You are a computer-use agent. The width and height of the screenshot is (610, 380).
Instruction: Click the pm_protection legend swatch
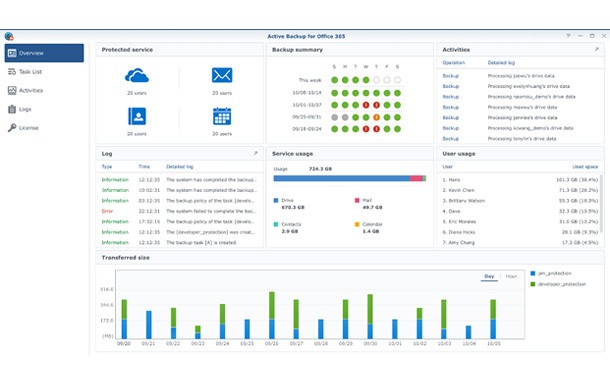point(533,273)
